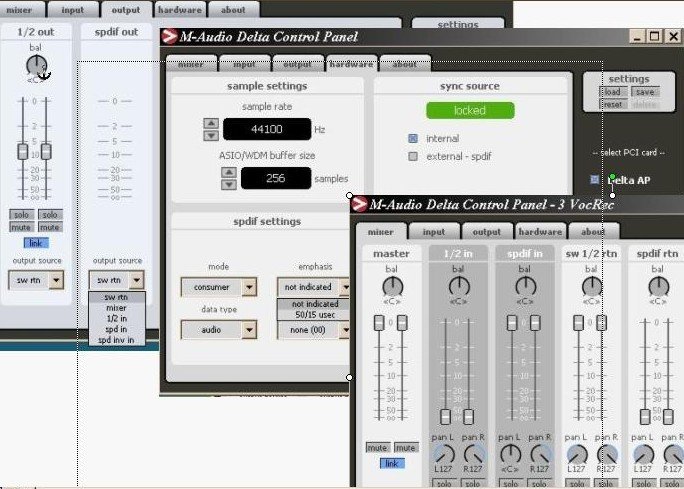This screenshot has width=684, height=489.
Task: Click the M-Audio logo in Delta Control Panel title
Action: 169,37
